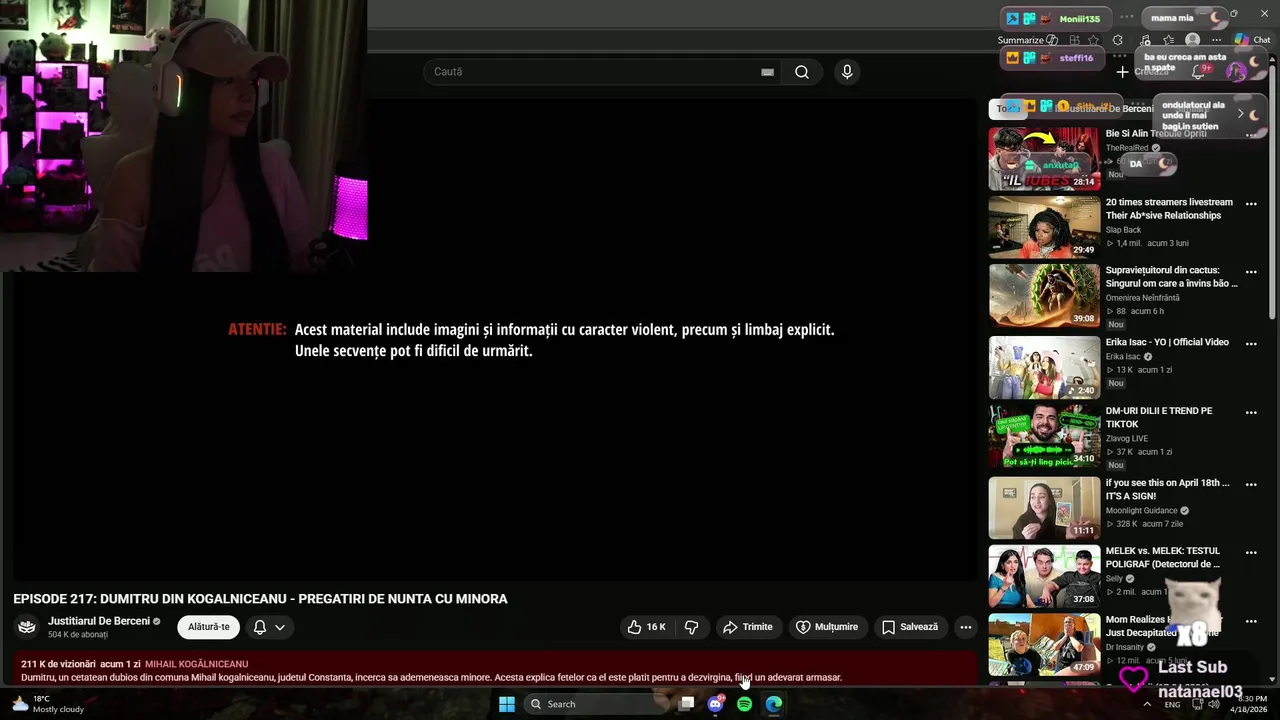Join channel with Alătură-te button
The height and width of the screenshot is (720, 1280).
[209, 627]
